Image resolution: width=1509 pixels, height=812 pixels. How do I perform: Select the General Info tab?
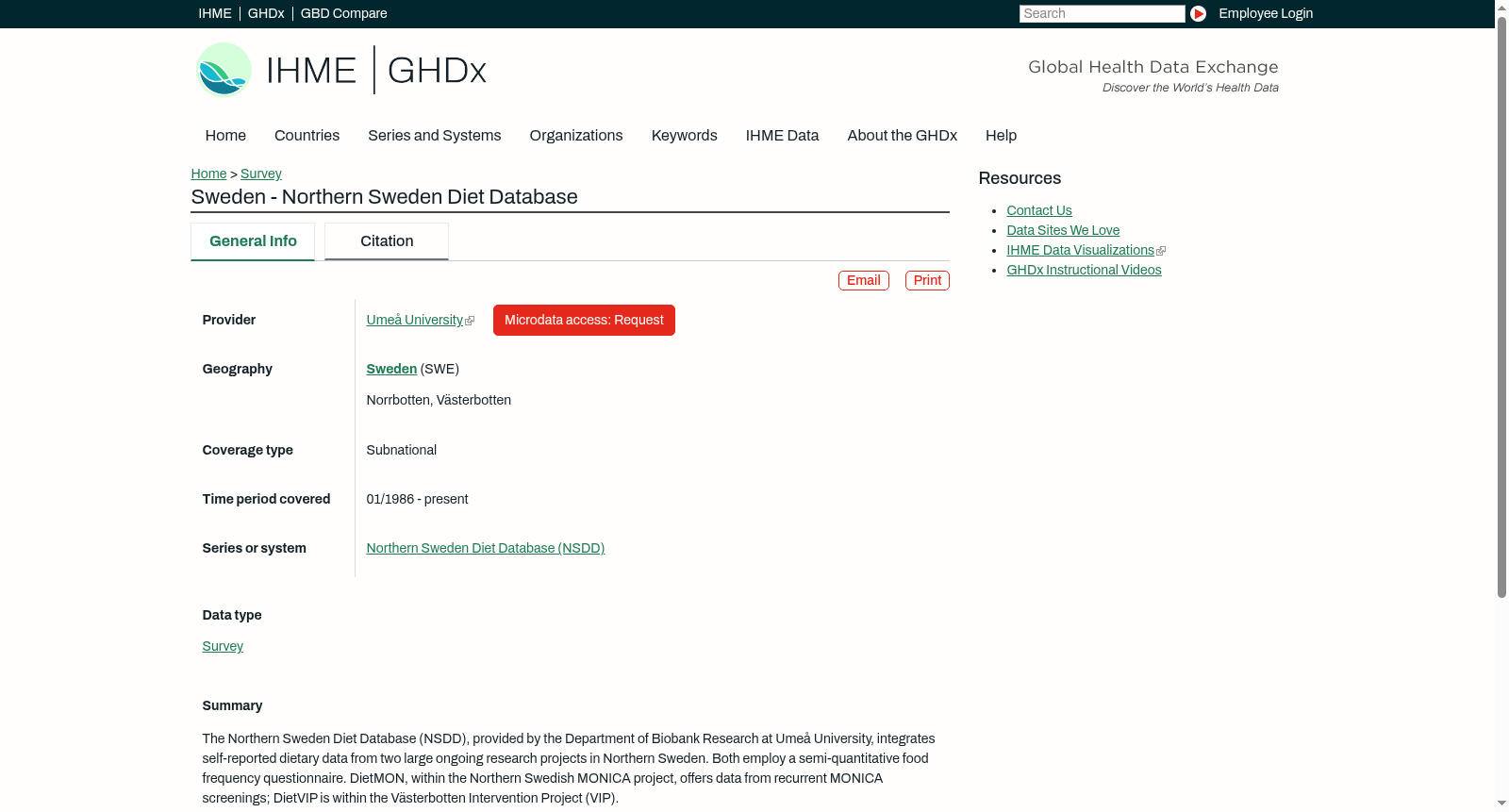click(x=253, y=241)
